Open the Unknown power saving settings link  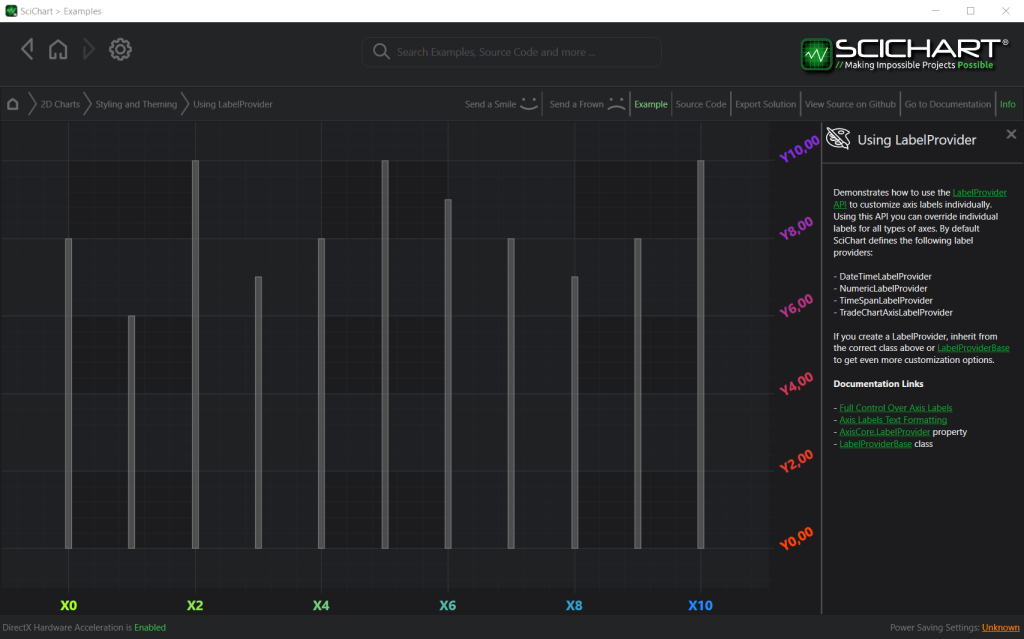pyautogui.click(x=1000, y=627)
